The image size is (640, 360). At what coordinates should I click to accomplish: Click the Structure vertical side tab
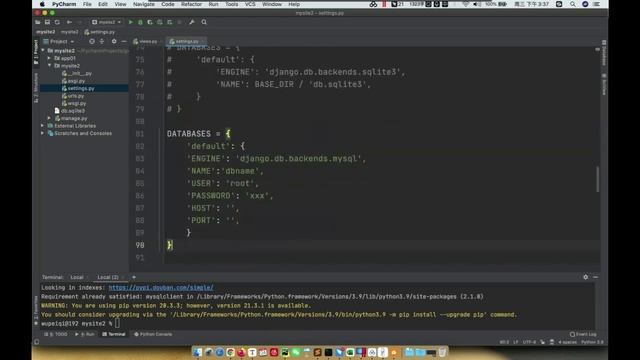point(36,87)
